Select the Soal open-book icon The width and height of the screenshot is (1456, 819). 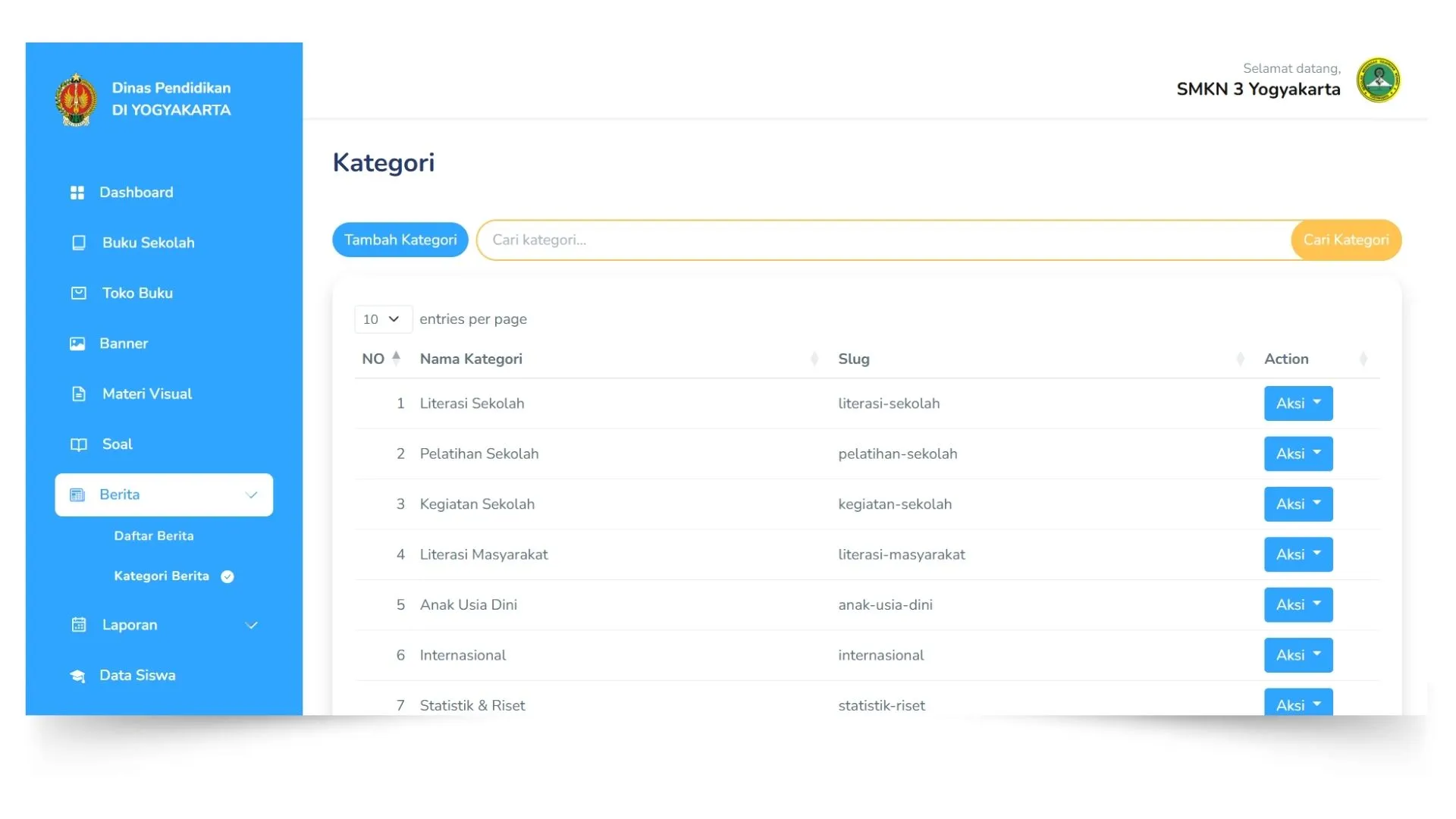(x=78, y=444)
